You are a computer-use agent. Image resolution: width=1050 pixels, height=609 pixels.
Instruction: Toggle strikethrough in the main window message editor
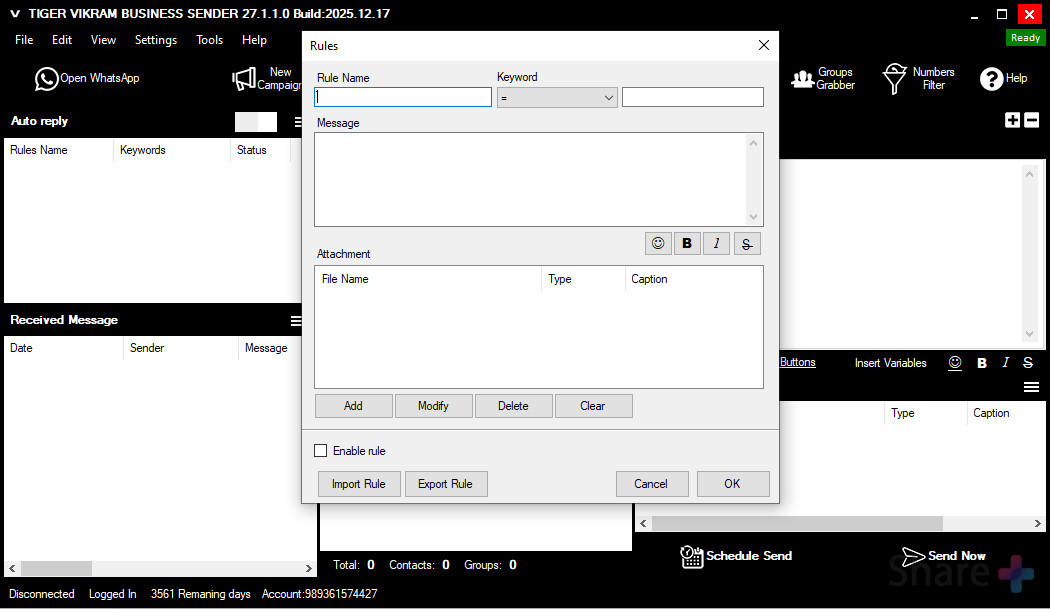[1028, 362]
